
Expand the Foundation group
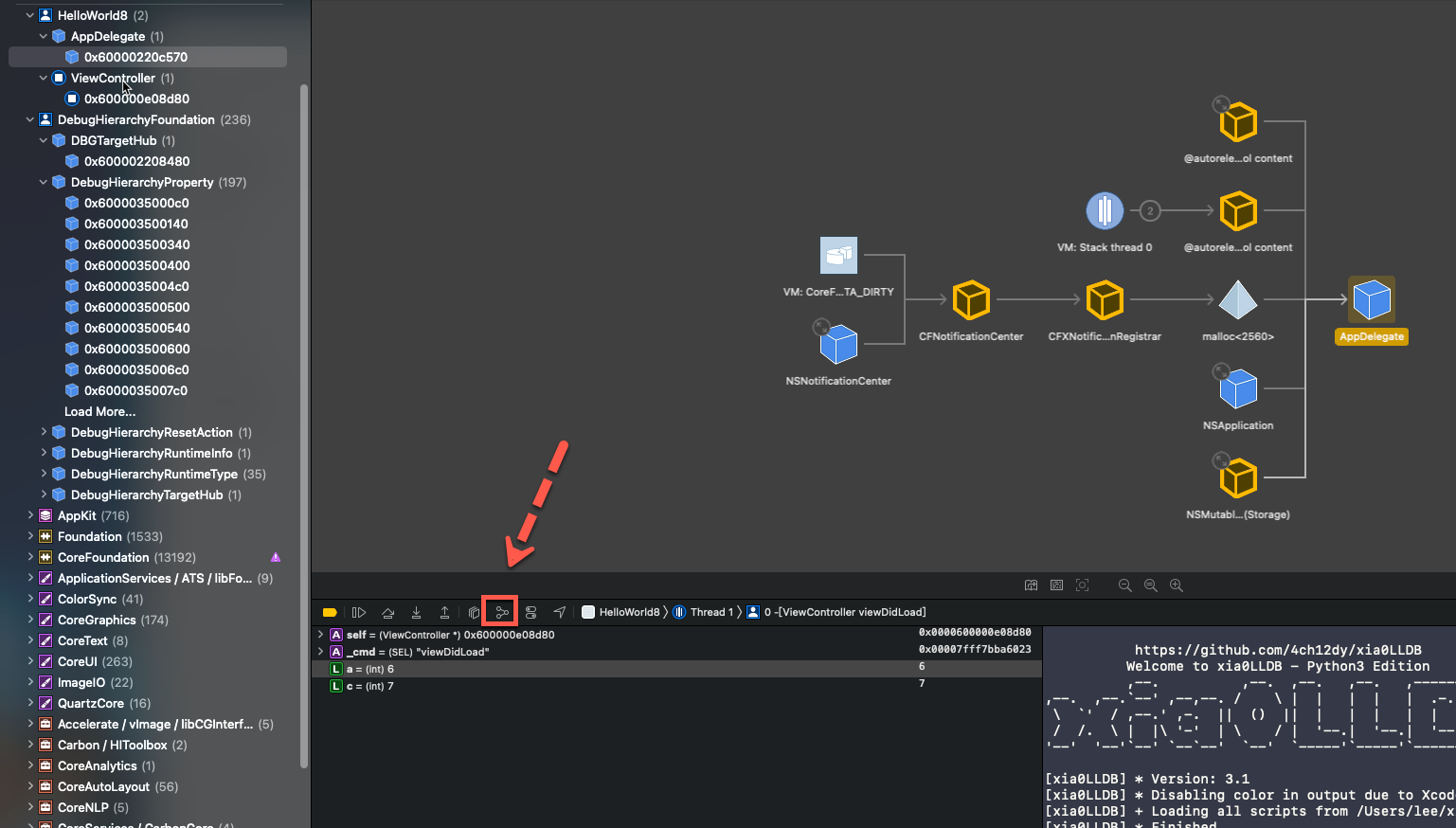(x=30, y=536)
